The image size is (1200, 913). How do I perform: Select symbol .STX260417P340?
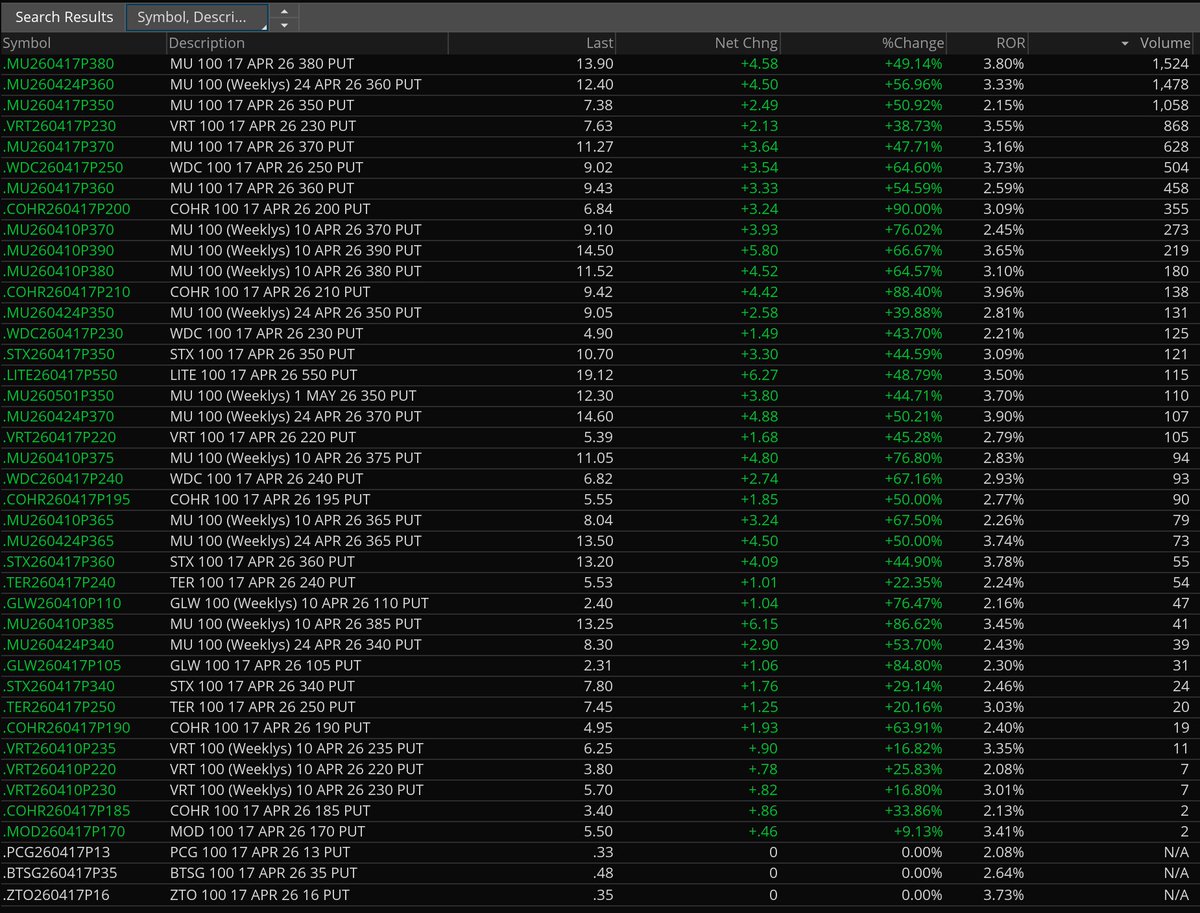pos(59,686)
